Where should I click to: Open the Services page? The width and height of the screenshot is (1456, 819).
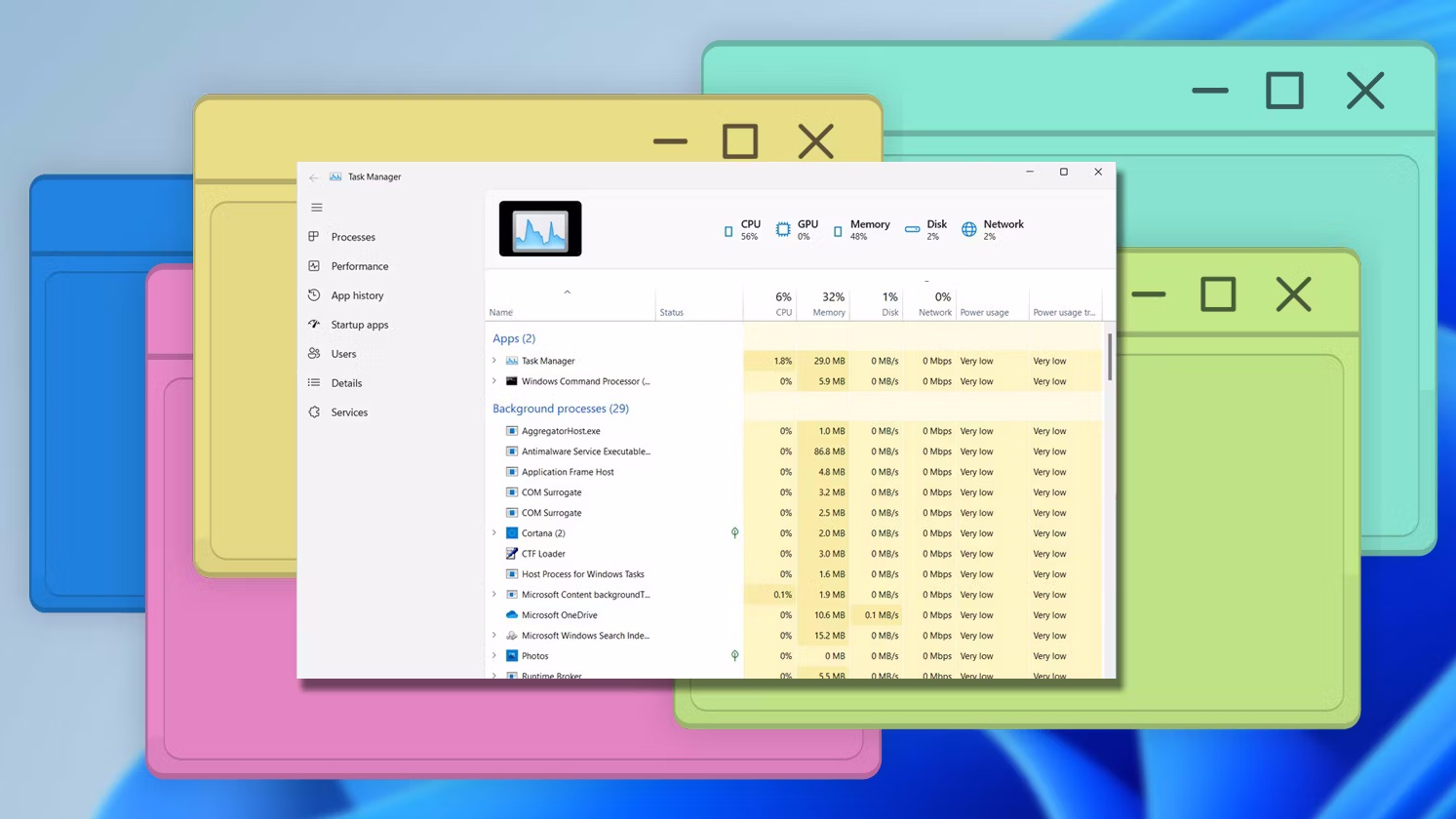349,412
